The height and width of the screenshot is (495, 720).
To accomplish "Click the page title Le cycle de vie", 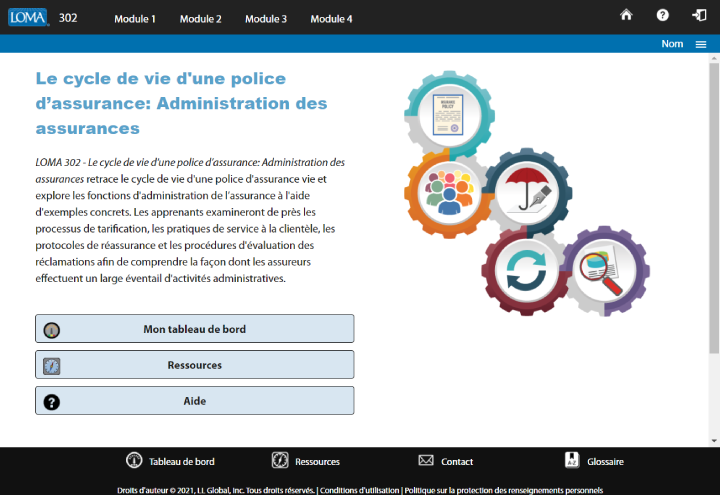I will [x=181, y=103].
